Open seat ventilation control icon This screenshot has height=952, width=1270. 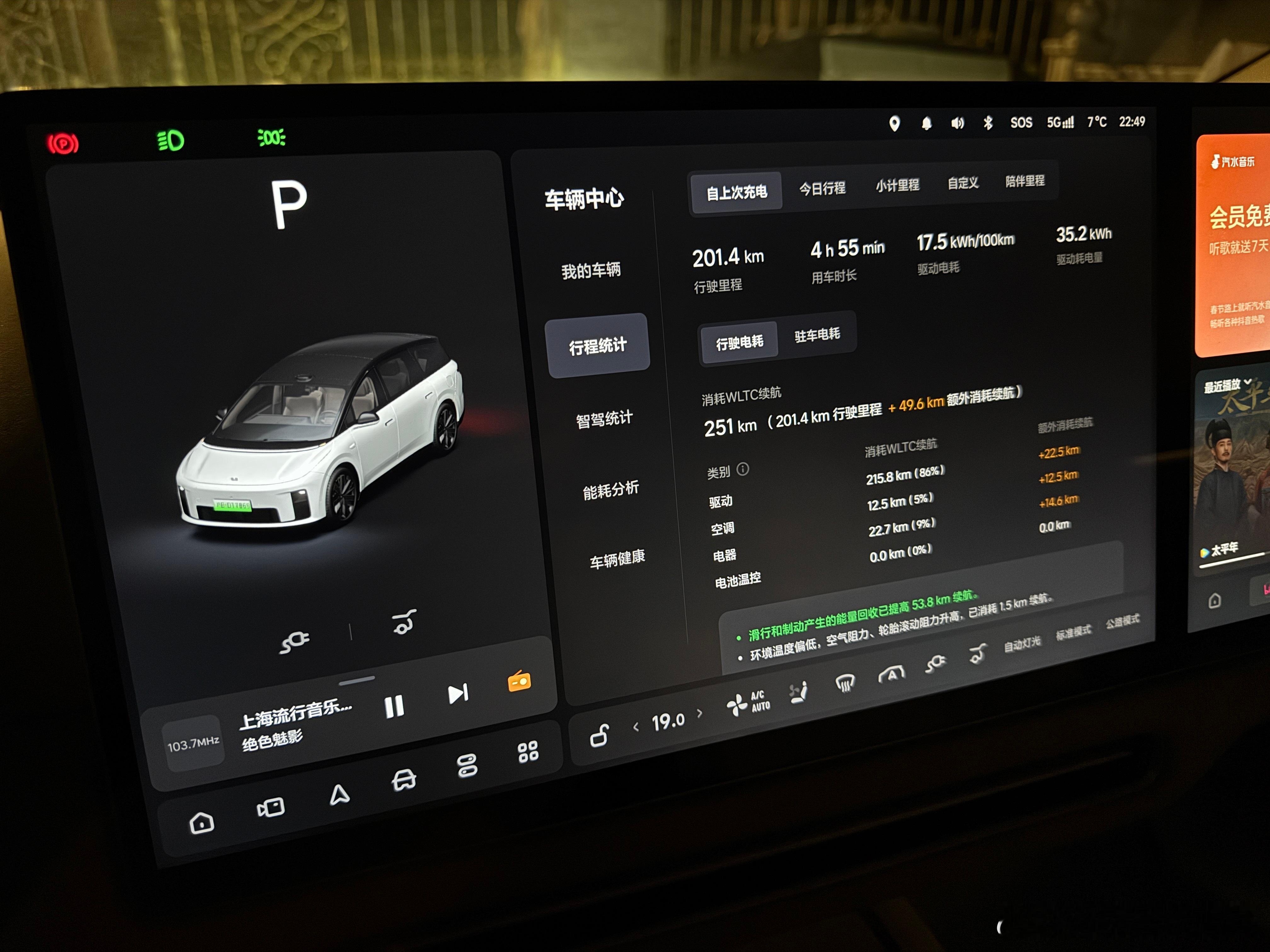click(798, 693)
